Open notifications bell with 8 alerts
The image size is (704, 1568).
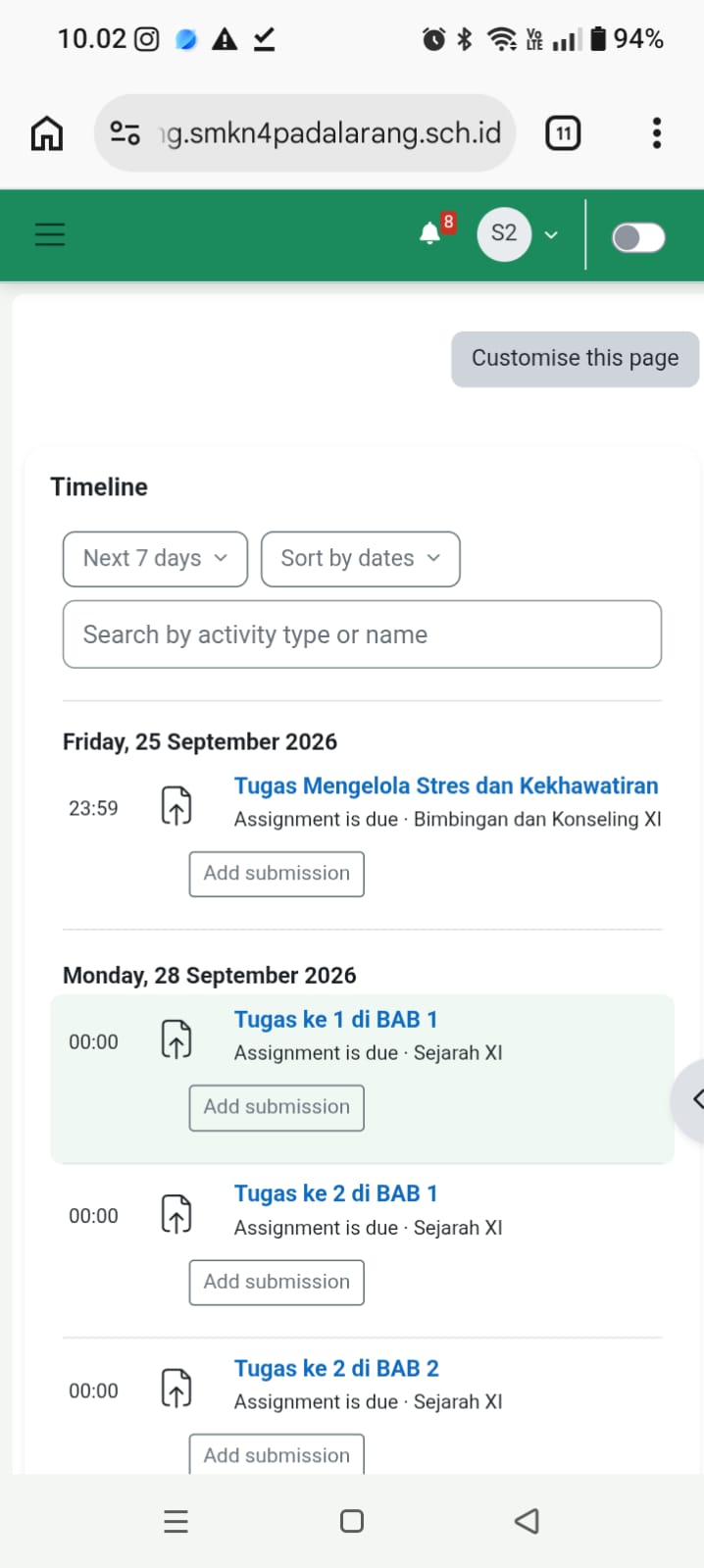(x=429, y=233)
